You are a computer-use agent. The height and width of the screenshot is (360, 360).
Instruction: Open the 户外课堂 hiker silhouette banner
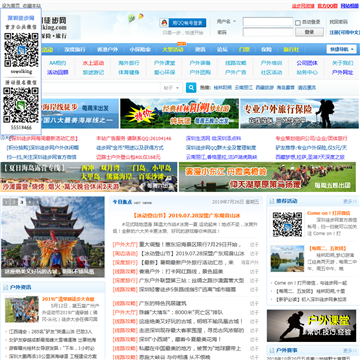pyautogui.click(x=311, y=326)
